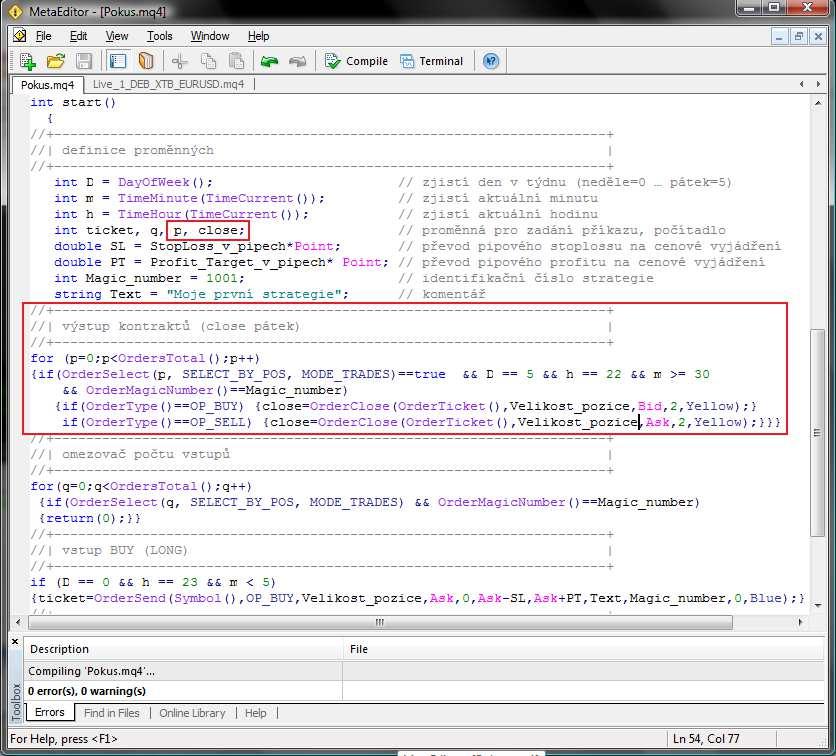Image resolution: width=836 pixels, height=756 pixels.
Task: Close the inner Pokus.mq4 document window
Action: (x=818, y=37)
